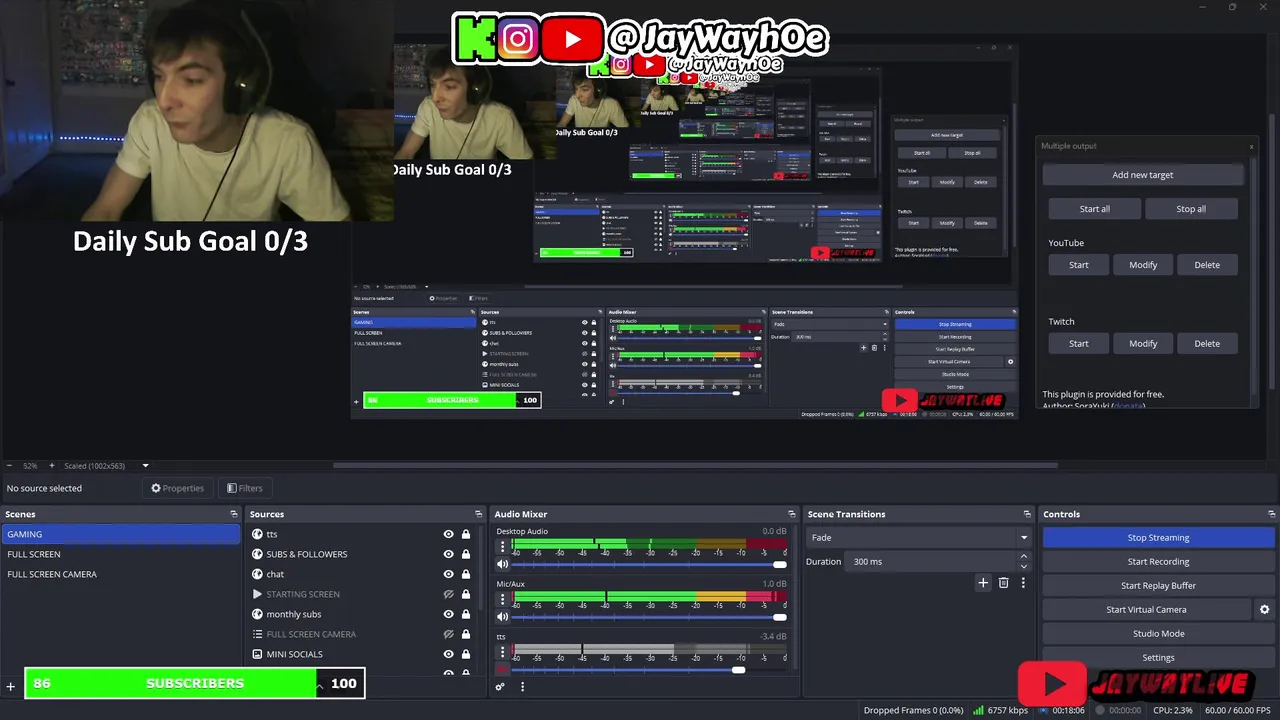The image size is (1280, 720).
Task: Unlock the tts source lock
Action: coord(466,534)
